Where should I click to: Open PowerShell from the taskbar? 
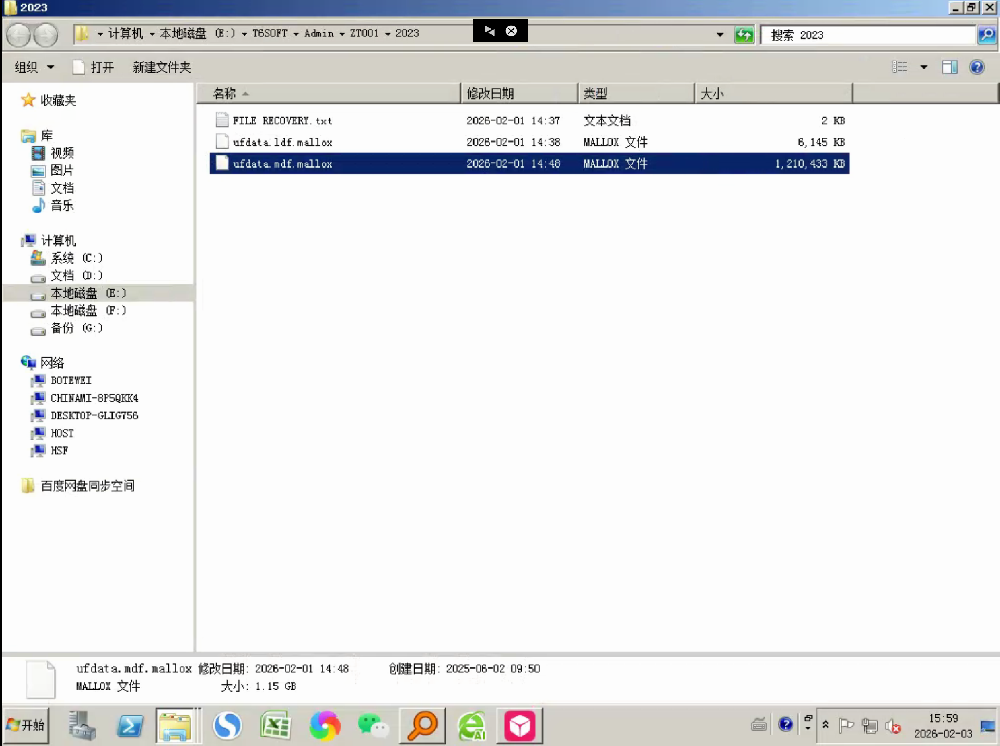click(130, 725)
